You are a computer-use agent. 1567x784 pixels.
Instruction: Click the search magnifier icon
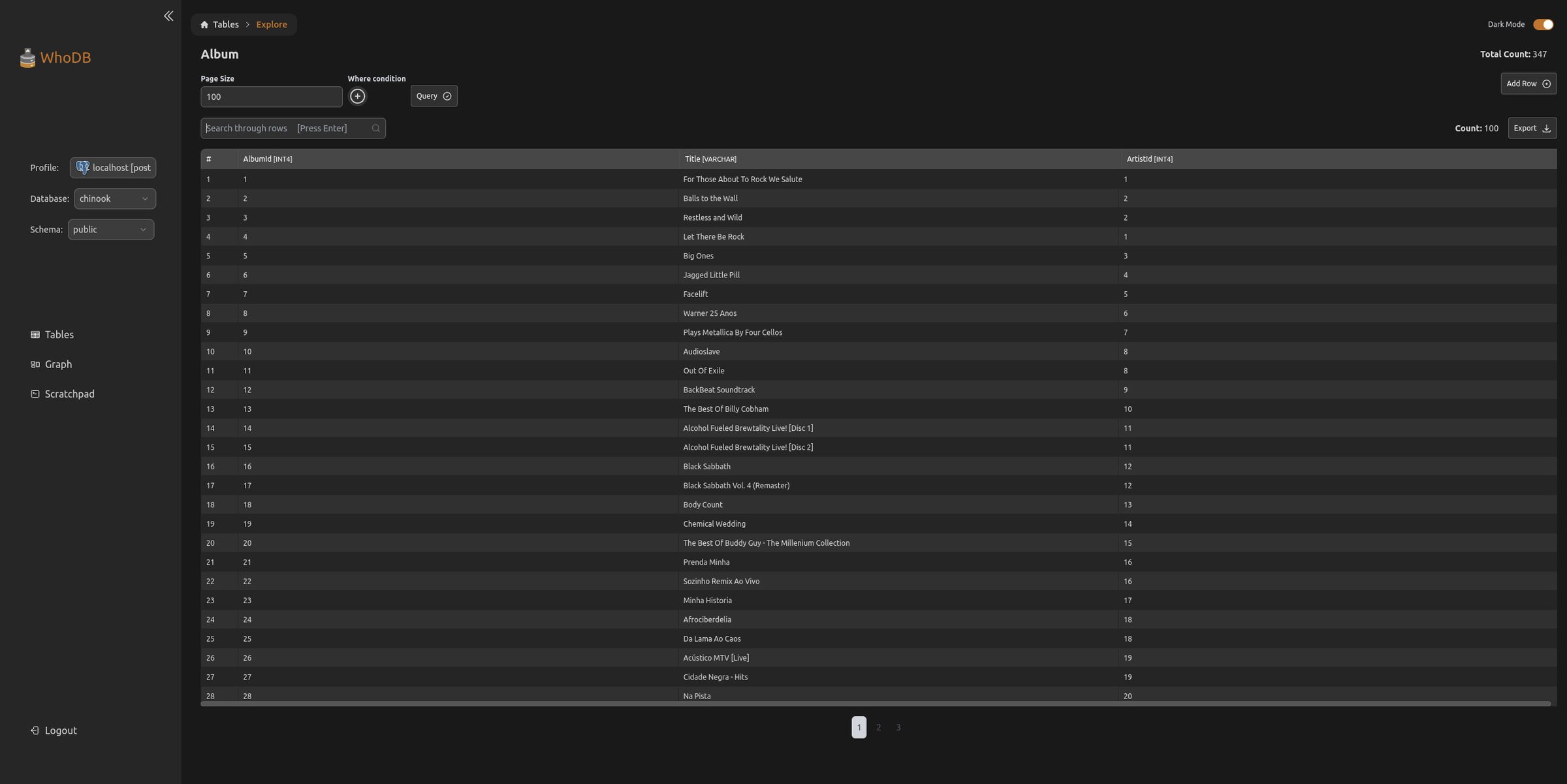pyautogui.click(x=375, y=128)
